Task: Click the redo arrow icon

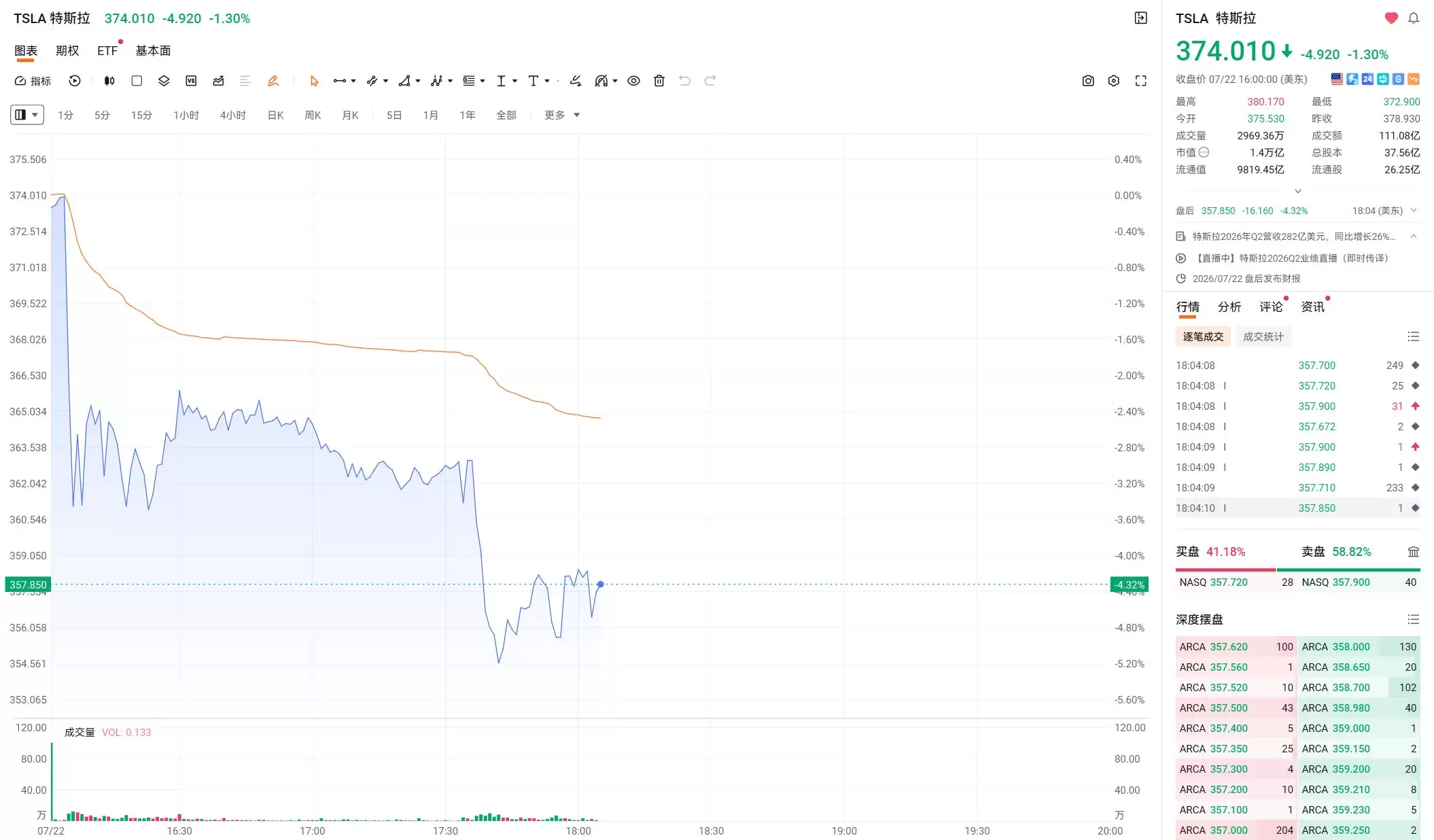Action: click(x=710, y=81)
